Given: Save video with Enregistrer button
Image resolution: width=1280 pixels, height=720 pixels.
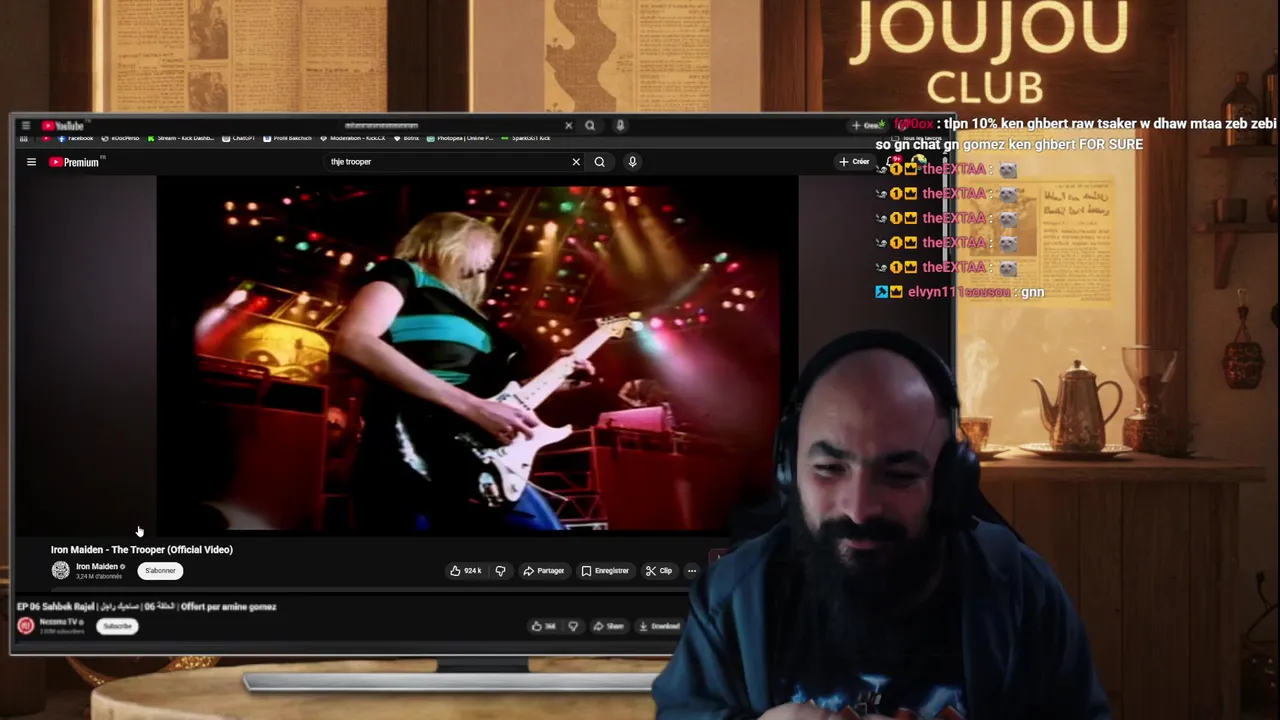Looking at the screenshot, I should point(605,571).
